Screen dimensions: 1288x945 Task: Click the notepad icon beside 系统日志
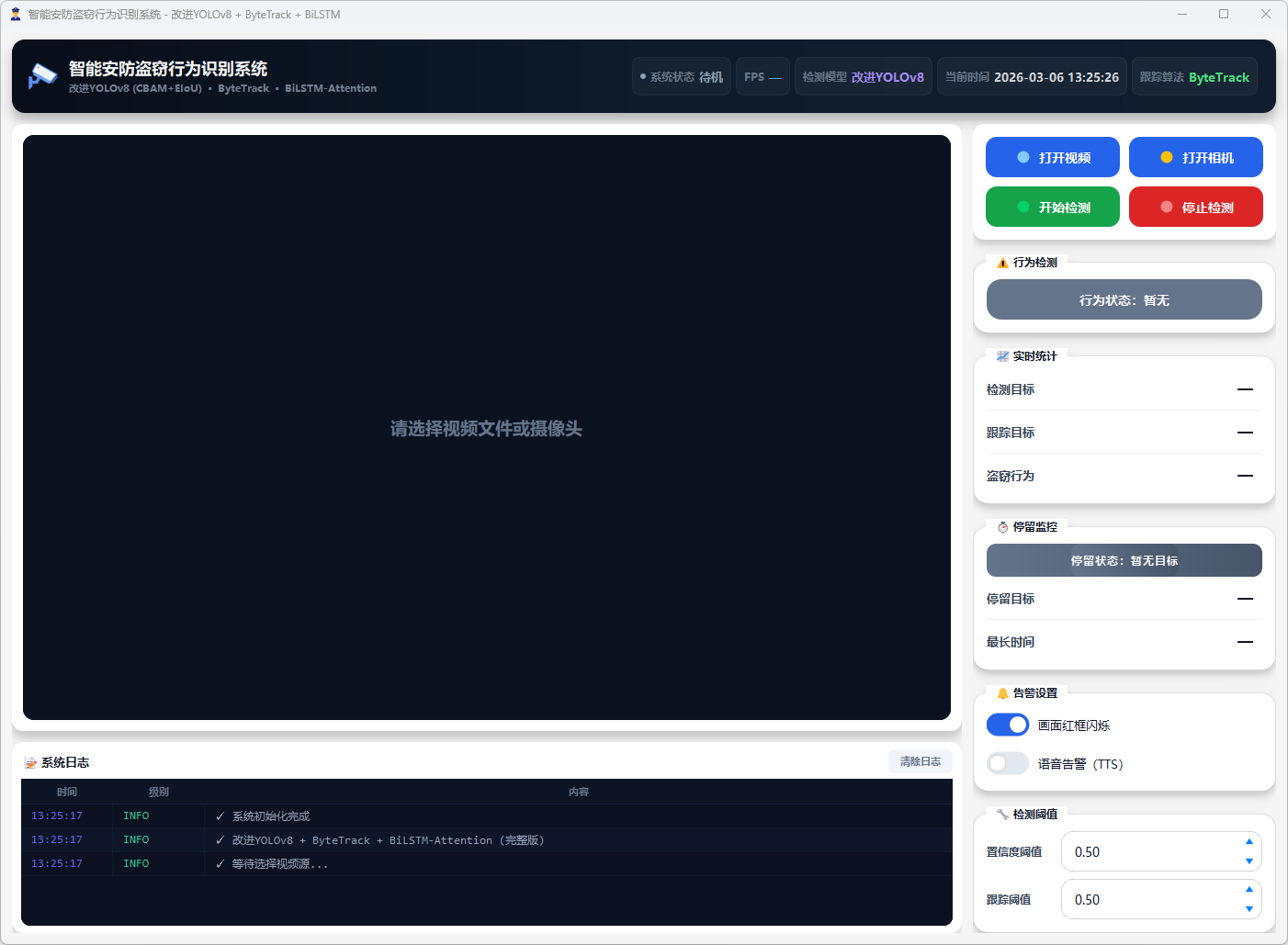pos(30,763)
